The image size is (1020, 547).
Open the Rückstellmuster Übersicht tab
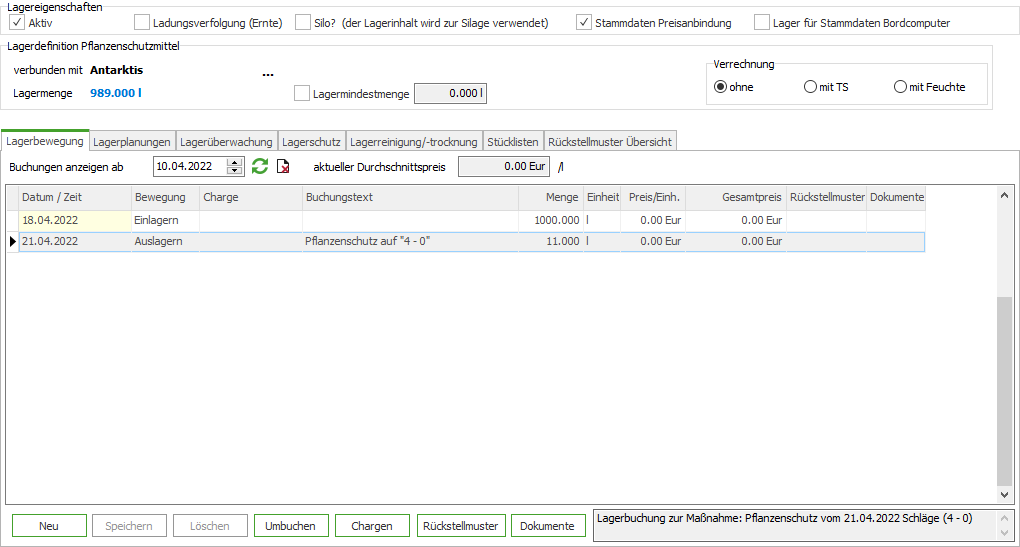pyautogui.click(x=609, y=142)
